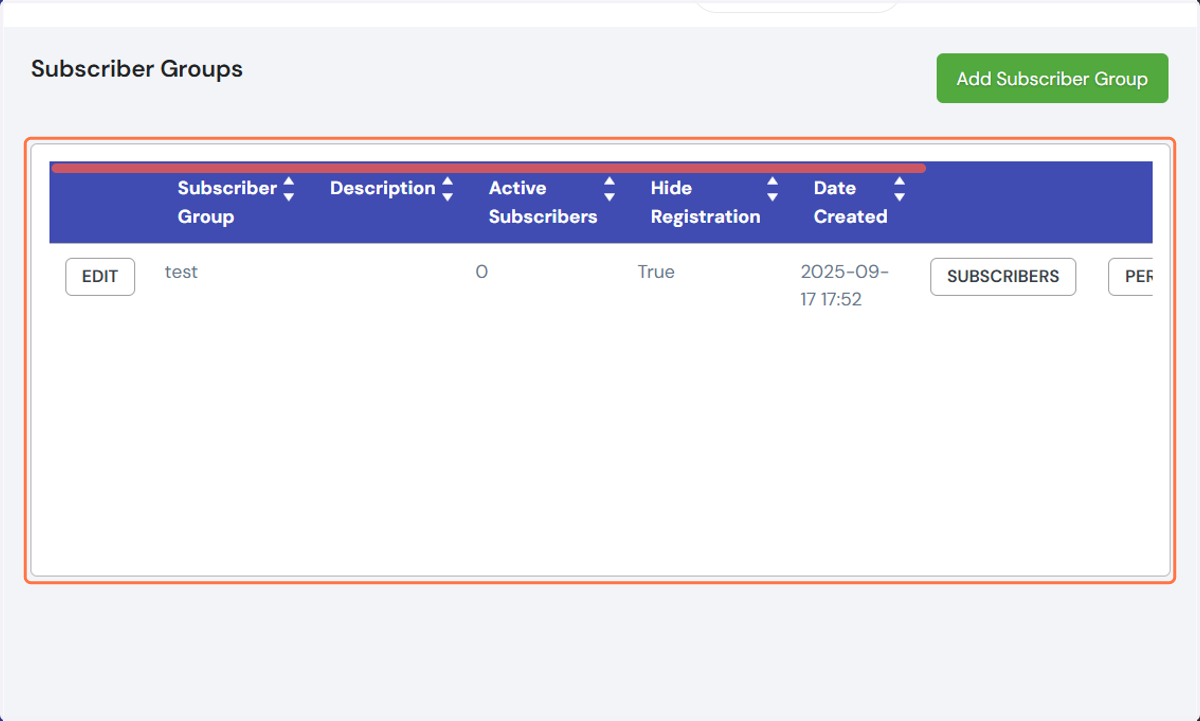
Task: Click the Subscriber Group column header
Action: [227, 202]
